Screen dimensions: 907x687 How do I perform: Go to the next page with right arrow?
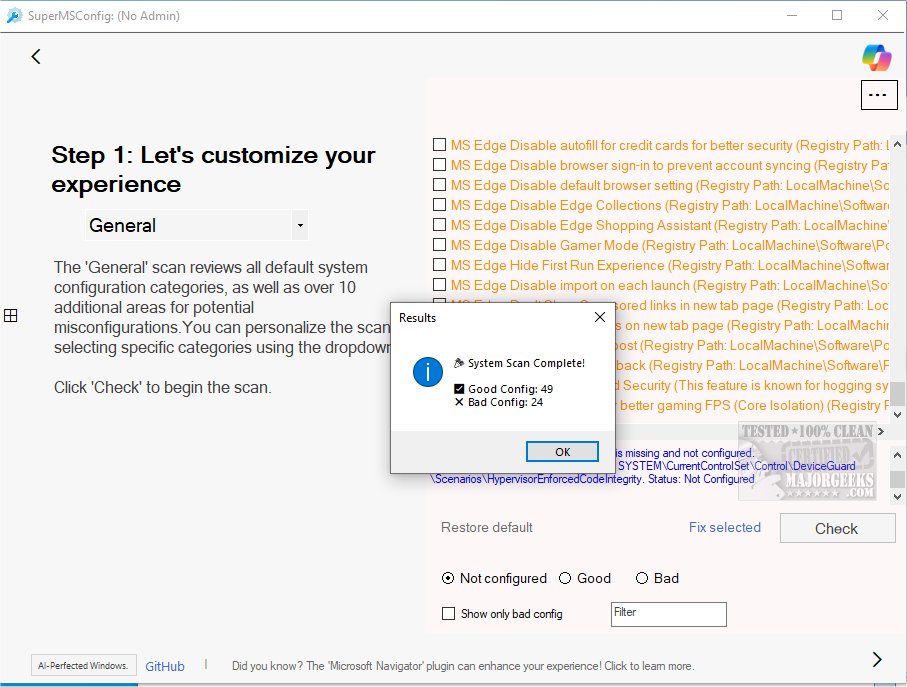(x=877, y=659)
